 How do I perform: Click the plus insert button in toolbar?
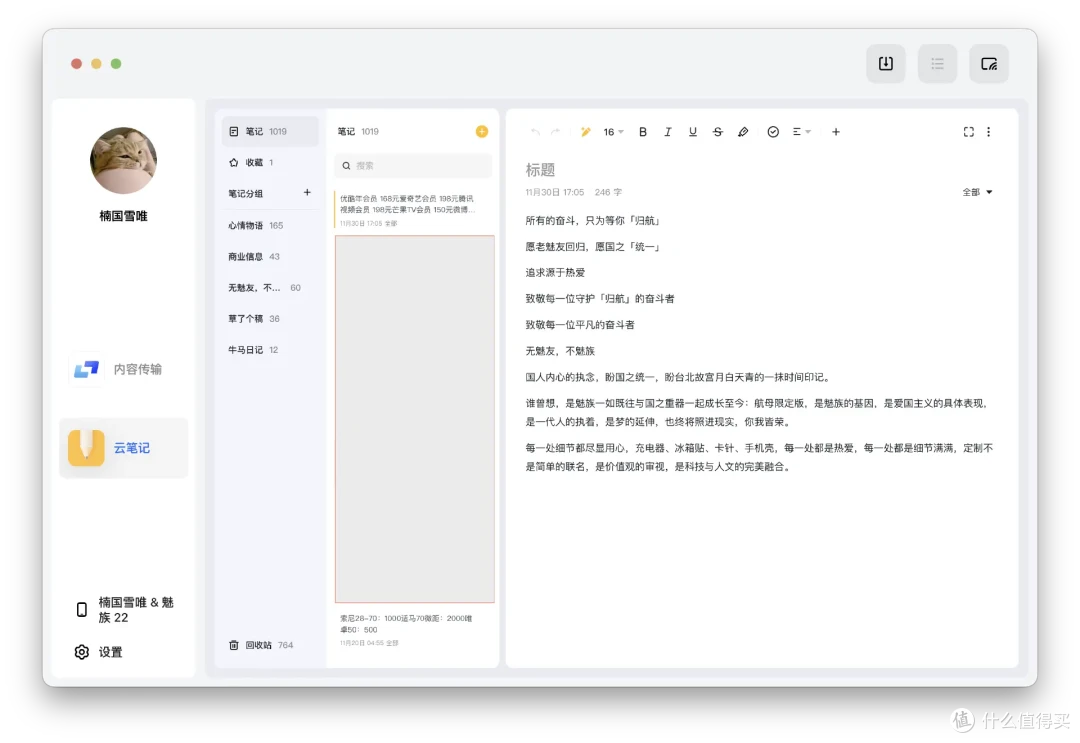tap(835, 132)
